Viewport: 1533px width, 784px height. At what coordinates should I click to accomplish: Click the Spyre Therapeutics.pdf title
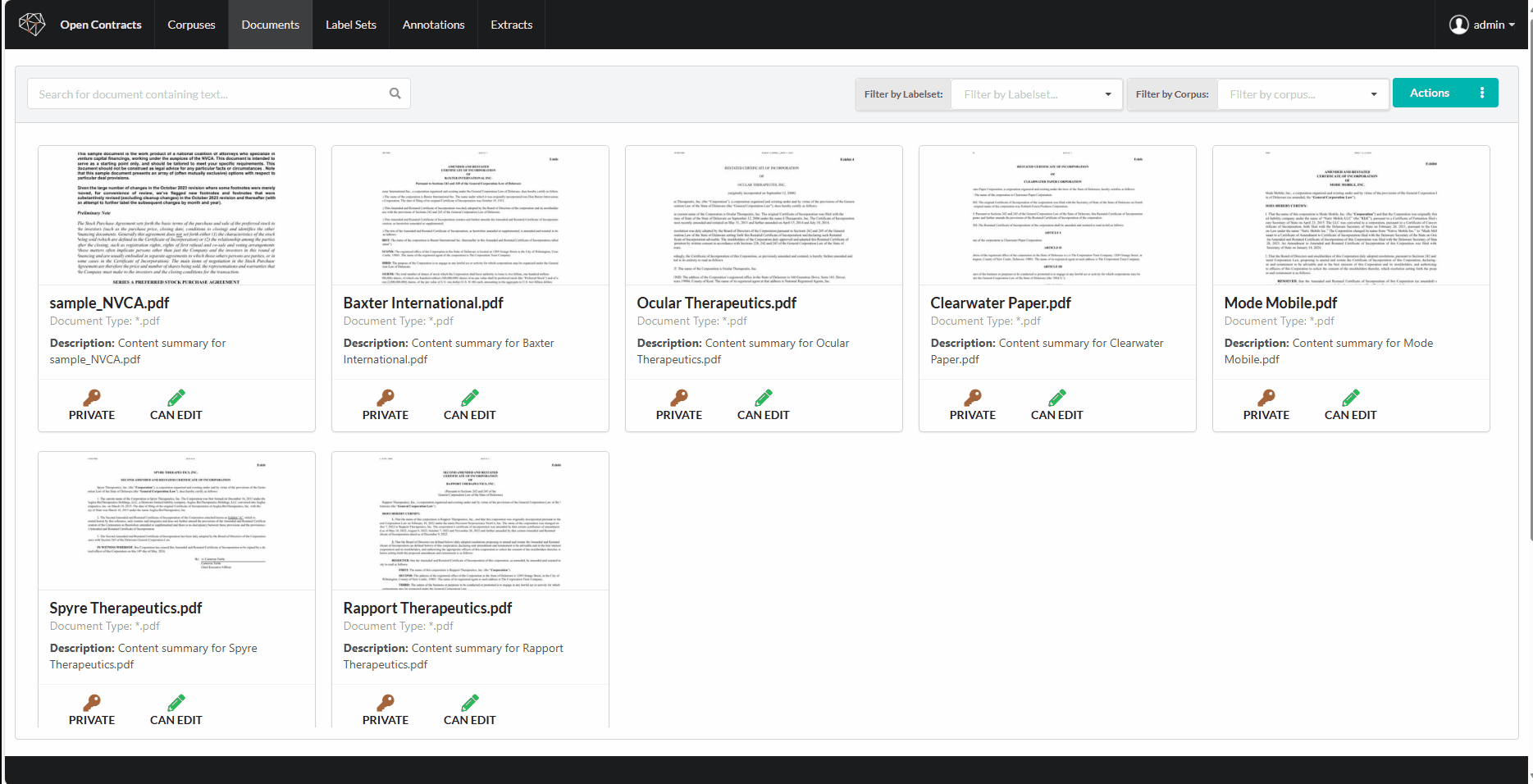tap(125, 608)
